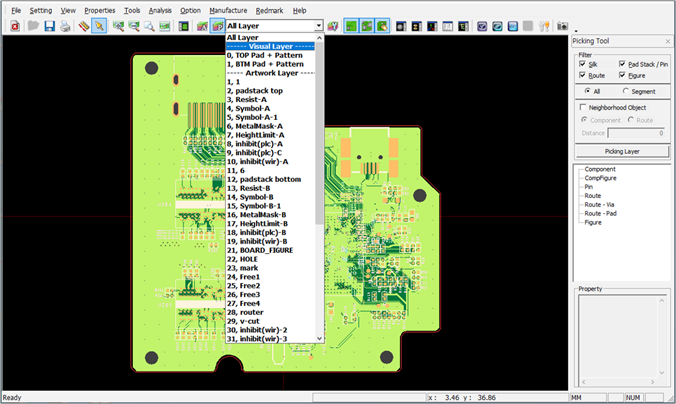Open the Analysis menu

[160, 9]
